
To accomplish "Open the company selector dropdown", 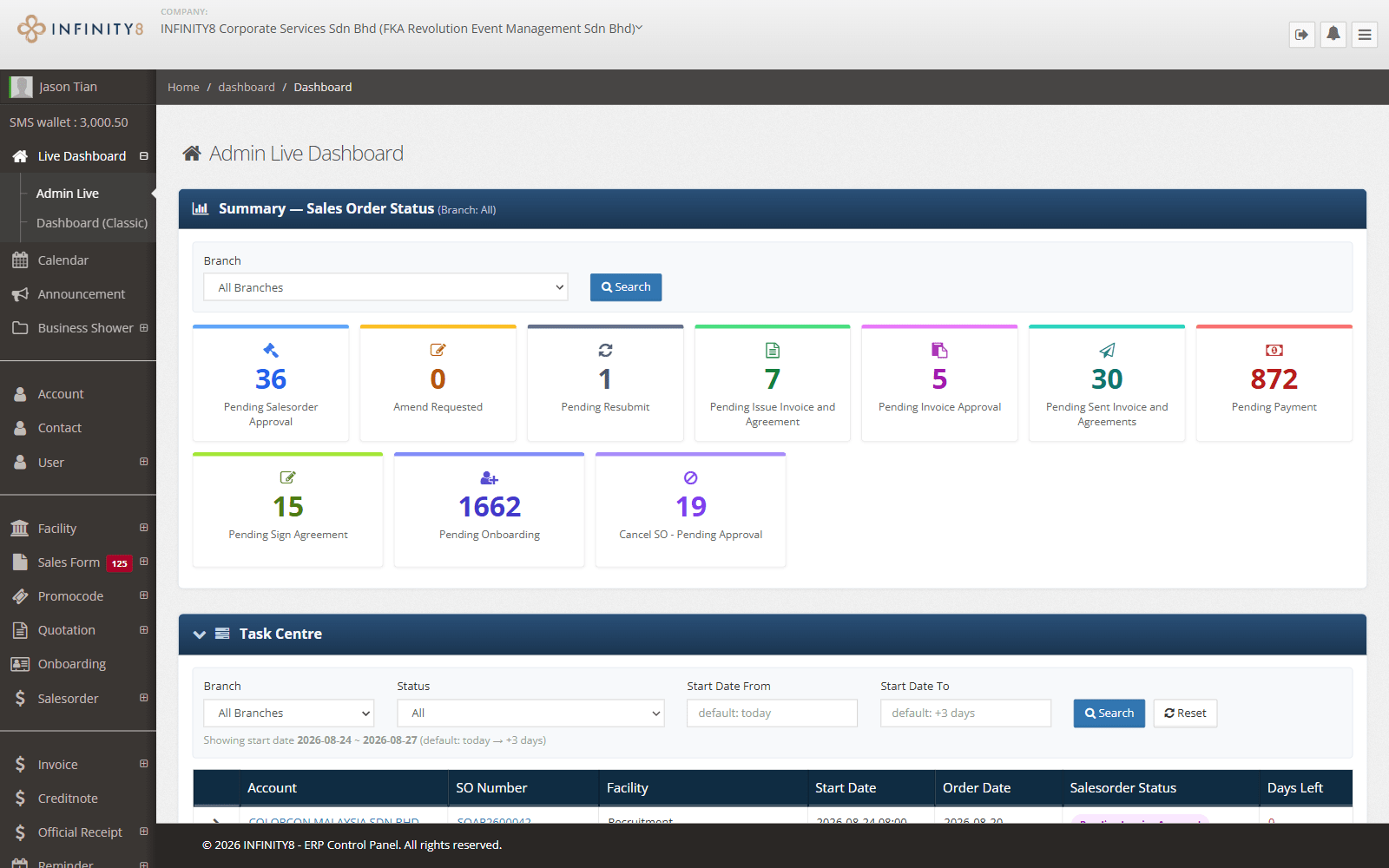I will pos(401,29).
